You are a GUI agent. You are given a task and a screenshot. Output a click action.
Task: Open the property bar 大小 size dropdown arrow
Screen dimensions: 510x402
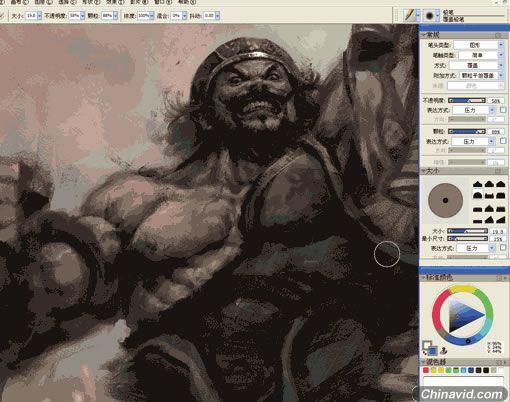tap(39, 15)
